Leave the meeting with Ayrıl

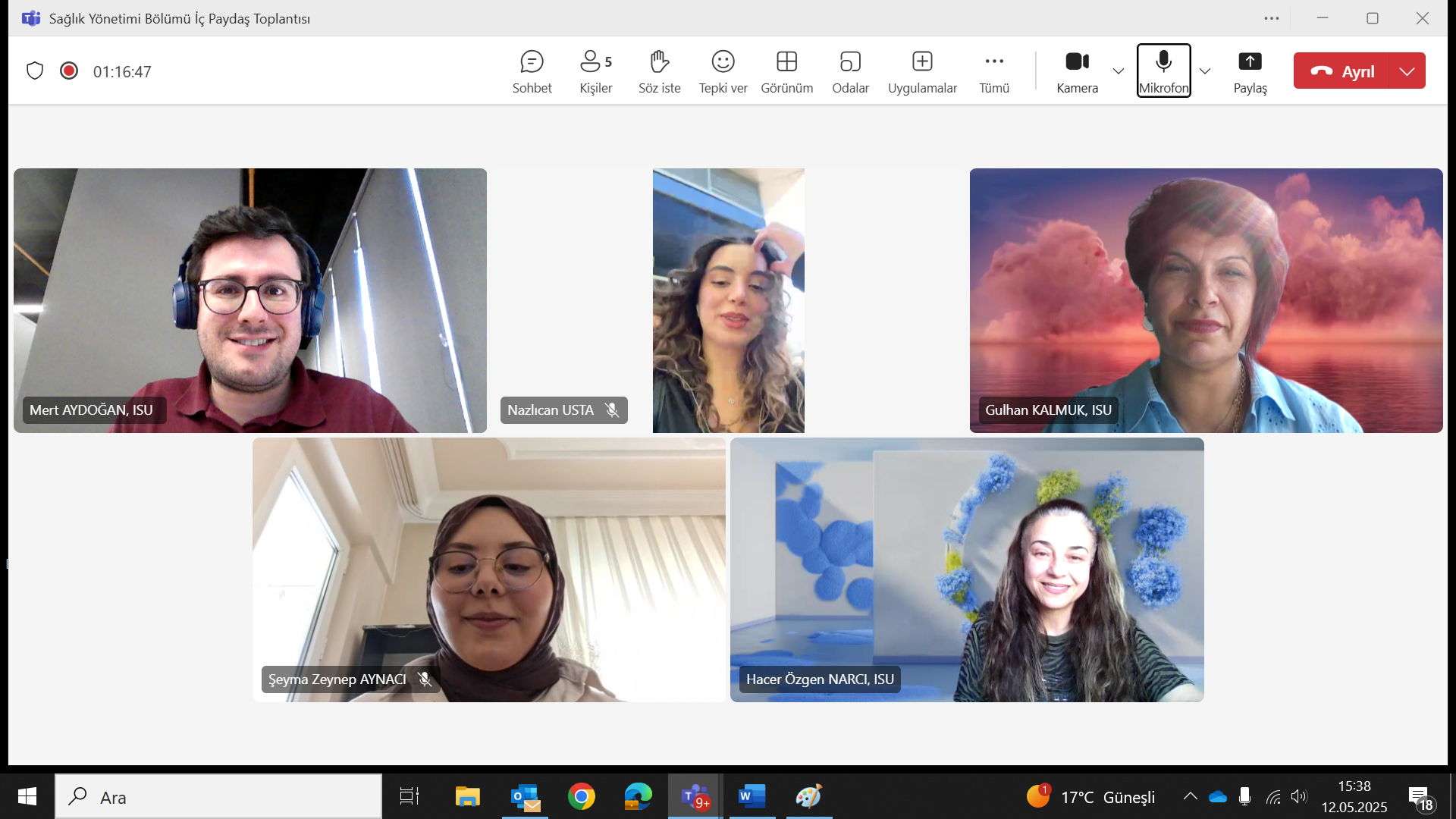1341,71
